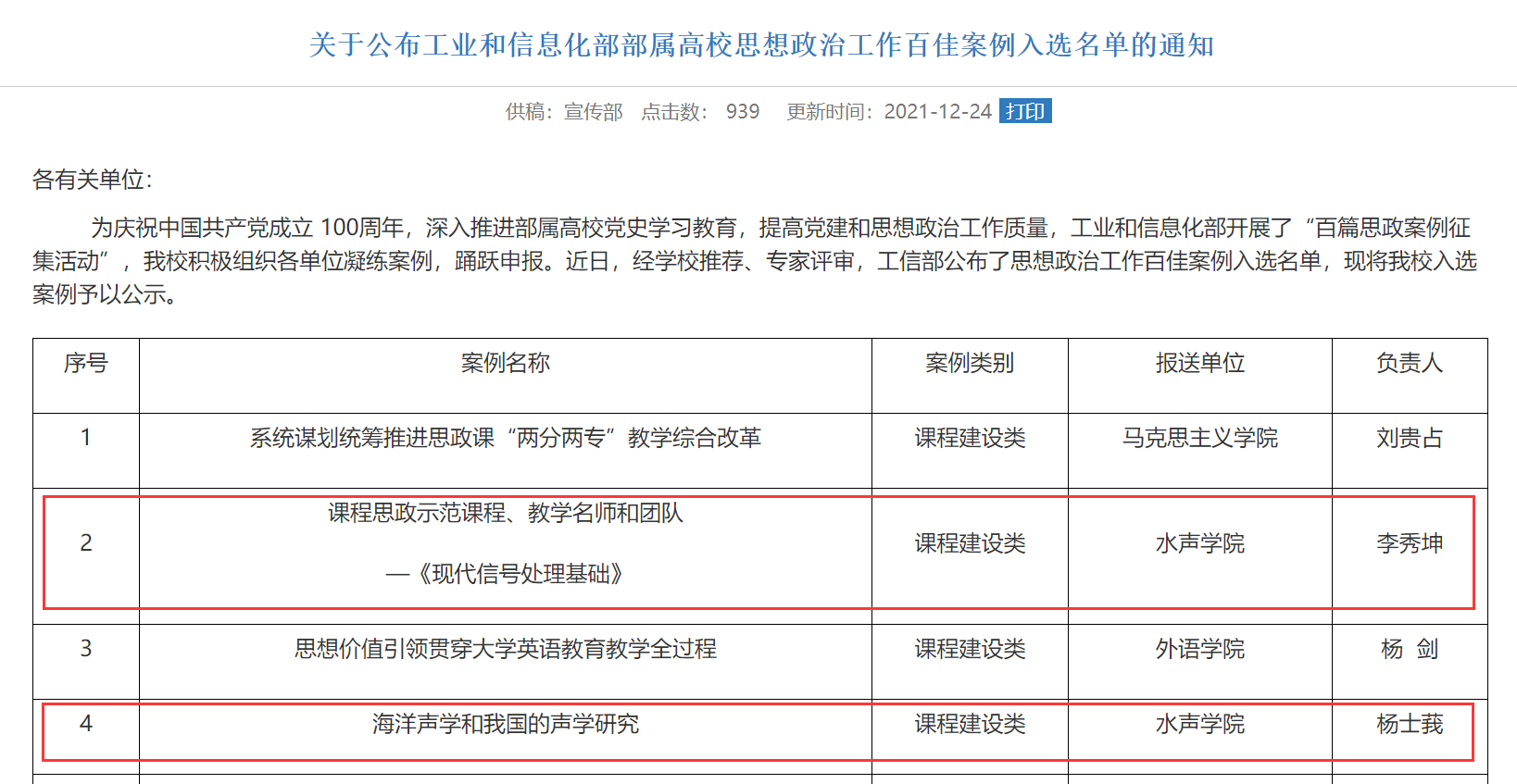The height and width of the screenshot is (784, 1517).
Task: Click the 外语学院 cell
Action: click(x=1199, y=649)
